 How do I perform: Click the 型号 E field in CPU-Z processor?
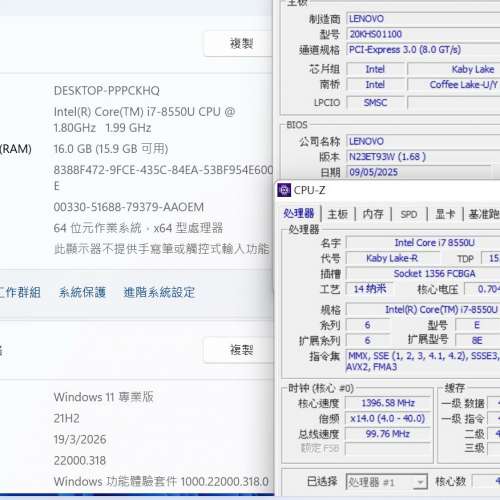coord(478,325)
